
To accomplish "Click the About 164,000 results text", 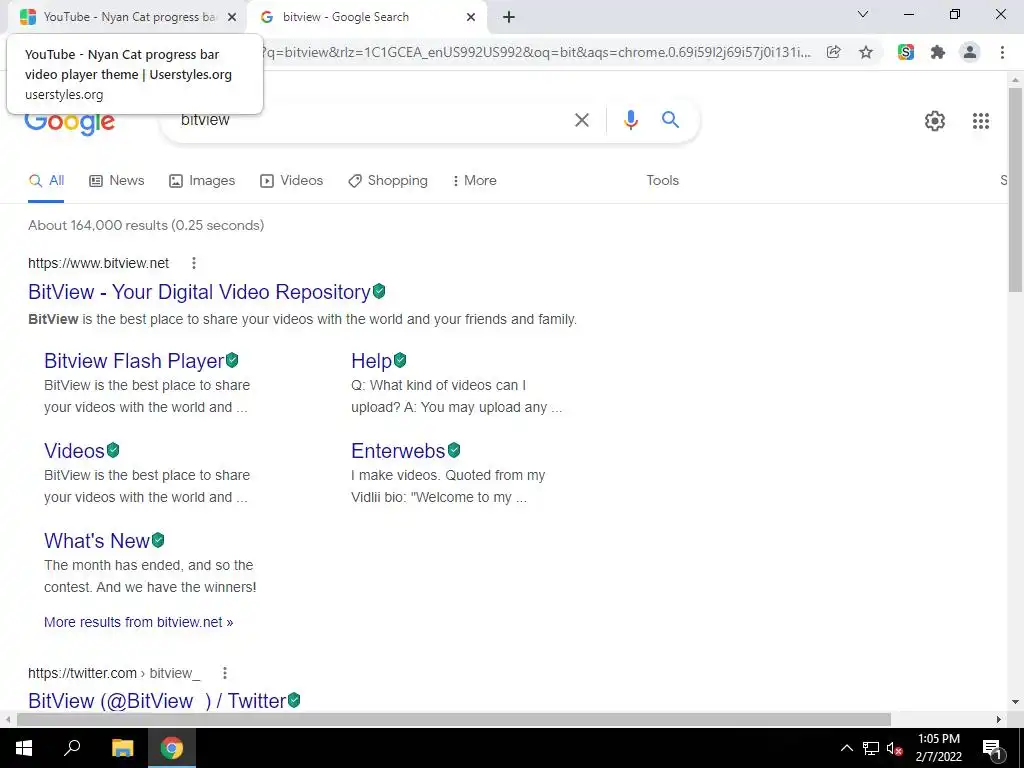I will click(146, 225).
